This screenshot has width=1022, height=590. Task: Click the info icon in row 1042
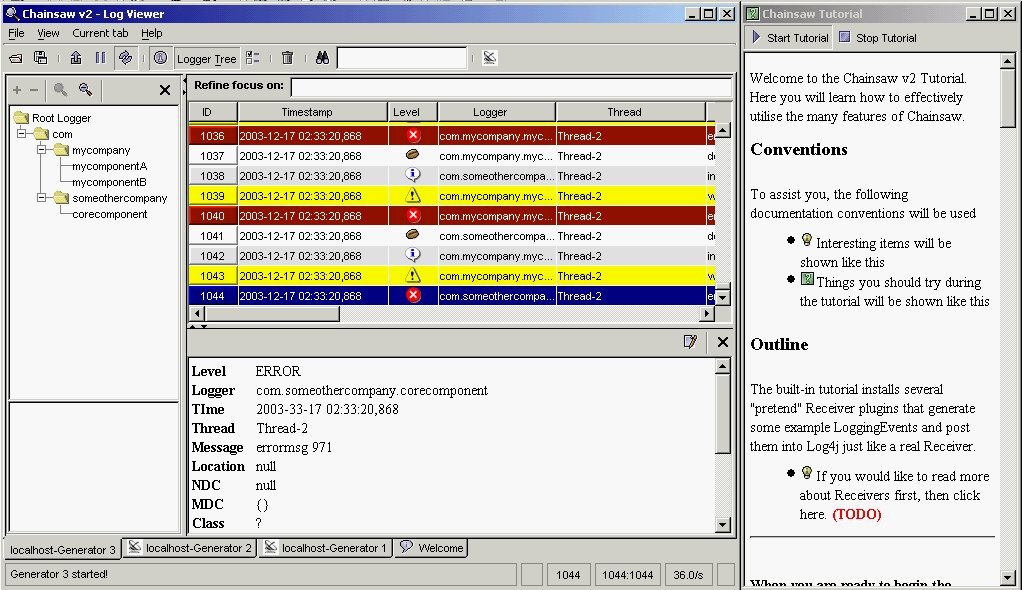tap(413, 255)
